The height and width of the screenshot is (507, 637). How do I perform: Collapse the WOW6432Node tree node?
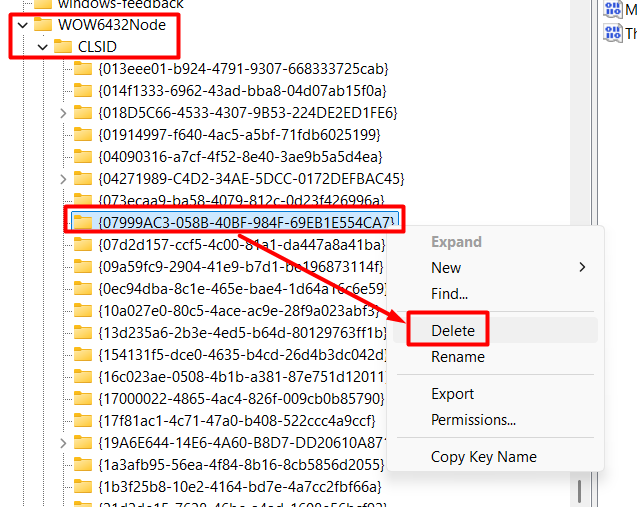point(21,24)
